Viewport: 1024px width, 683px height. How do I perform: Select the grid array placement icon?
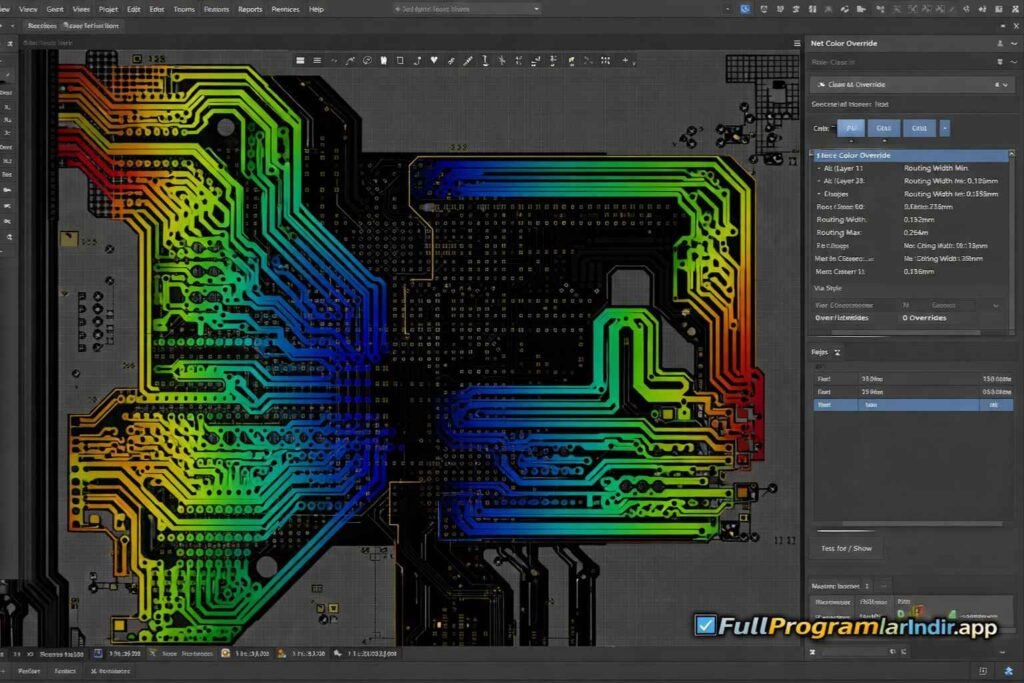(x=604, y=60)
